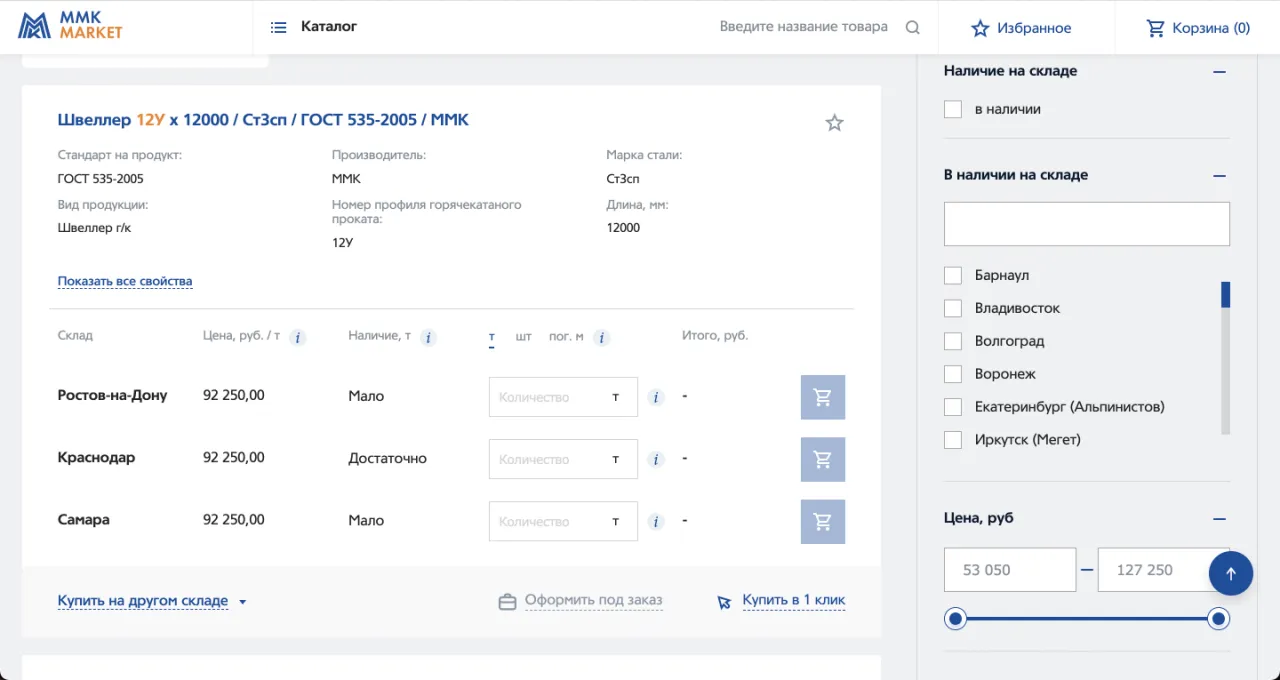Click info icon beside Наличие, т

click(x=428, y=338)
